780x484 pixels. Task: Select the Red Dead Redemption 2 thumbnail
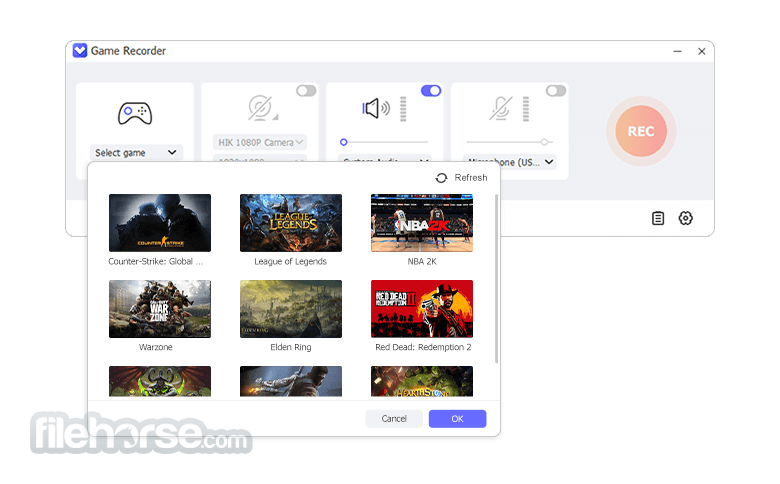422,309
